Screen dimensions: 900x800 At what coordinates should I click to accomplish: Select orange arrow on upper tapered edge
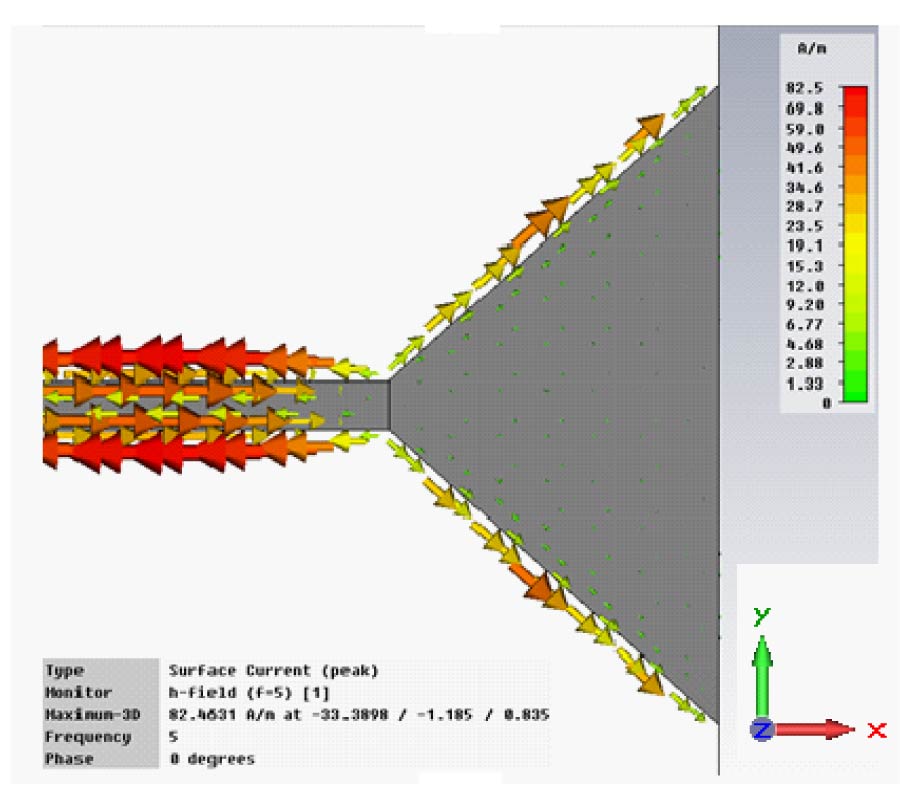[540, 222]
